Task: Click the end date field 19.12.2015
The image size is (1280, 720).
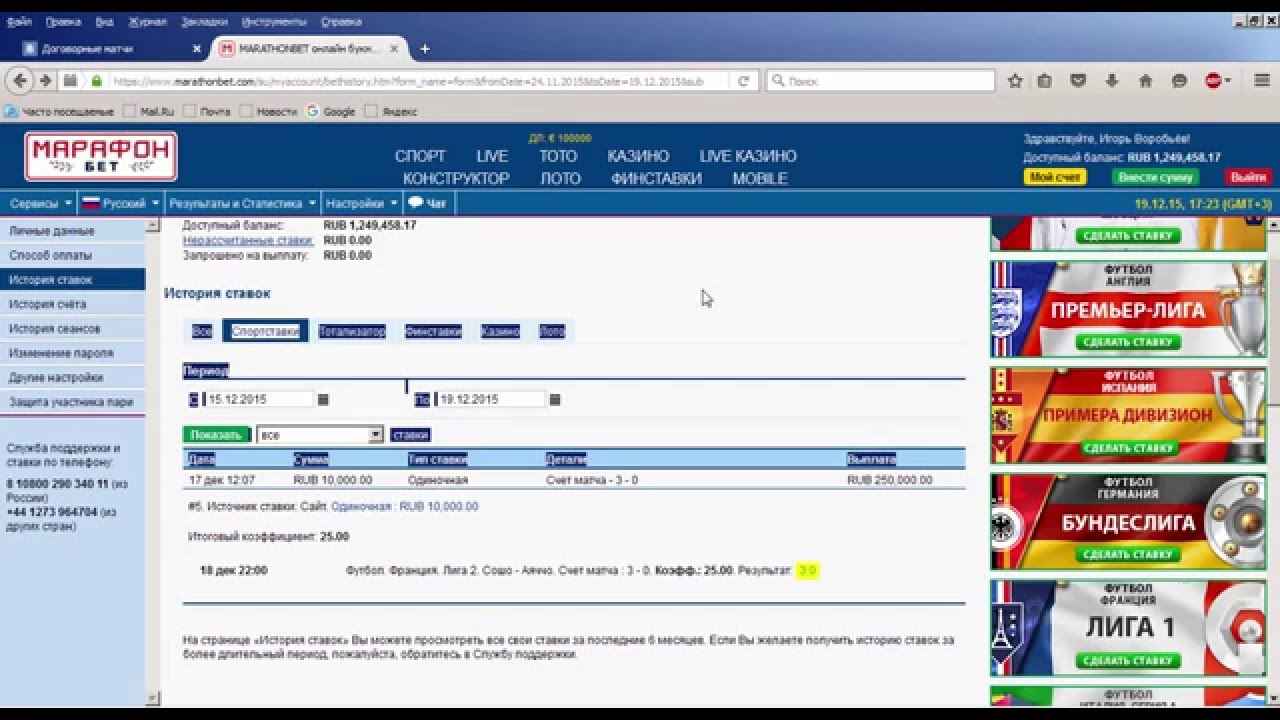Action: [490, 399]
